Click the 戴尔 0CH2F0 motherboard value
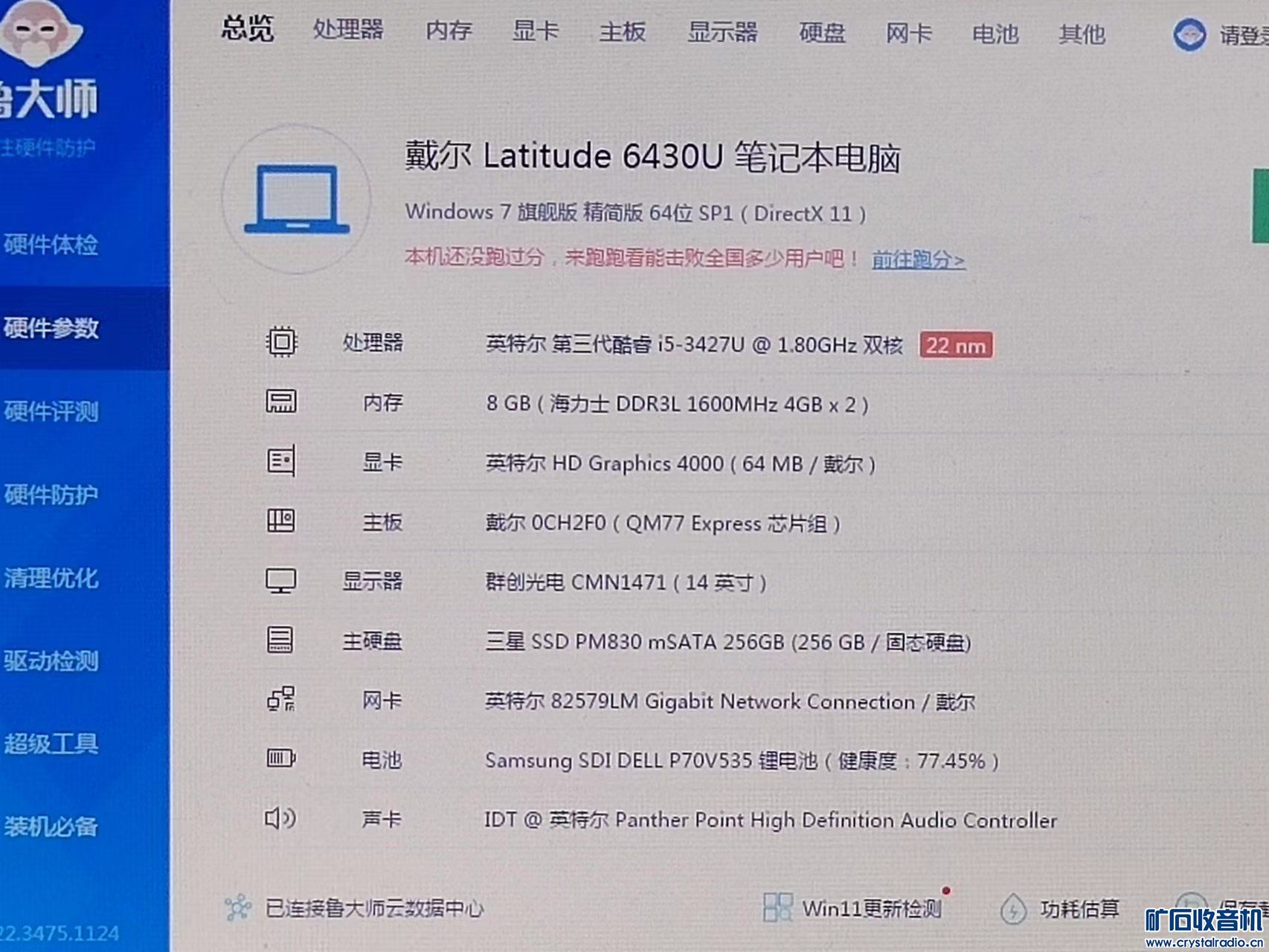The width and height of the screenshot is (1269, 952). [x=664, y=524]
